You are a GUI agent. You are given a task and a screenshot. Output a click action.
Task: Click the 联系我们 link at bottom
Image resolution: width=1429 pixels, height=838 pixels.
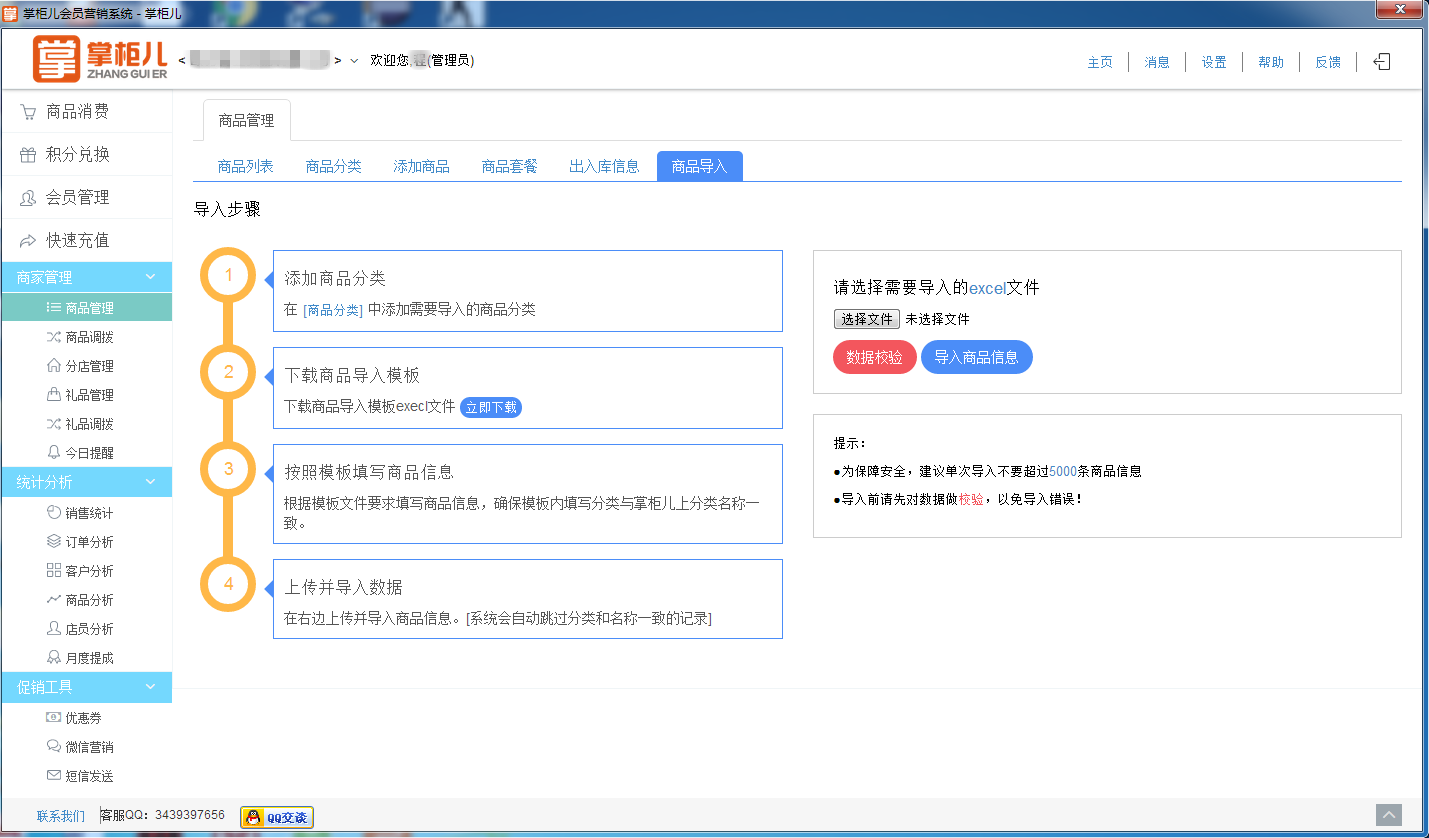coord(61,816)
